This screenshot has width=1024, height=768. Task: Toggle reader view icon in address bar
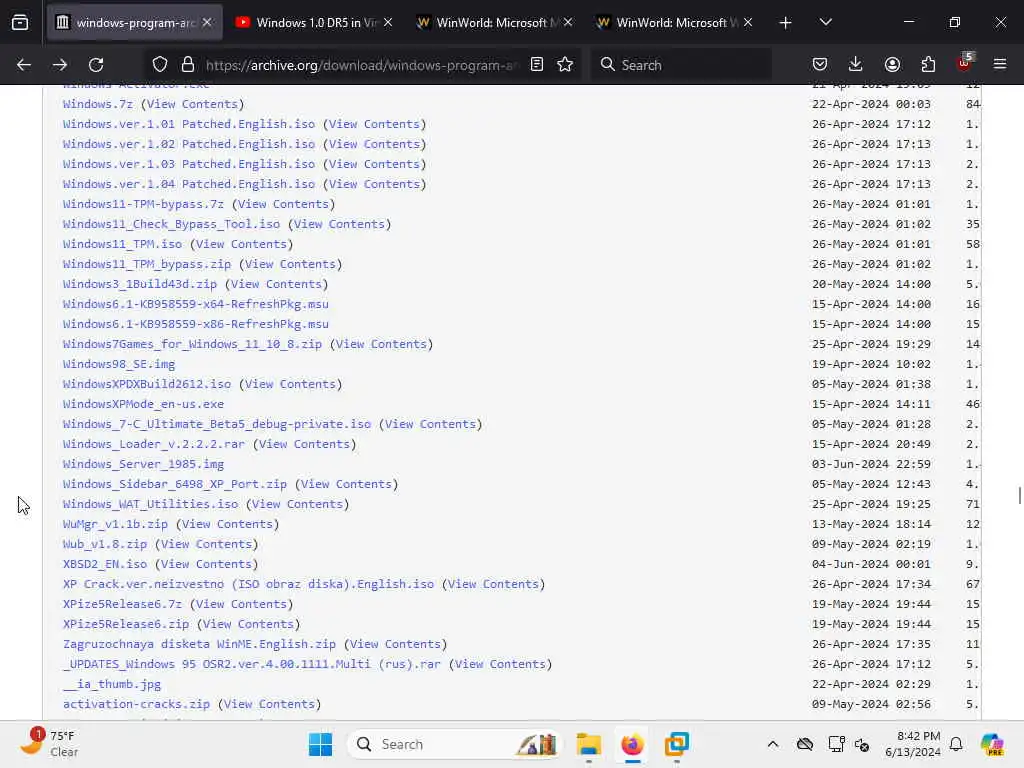pyautogui.click(x=537, y=65)
